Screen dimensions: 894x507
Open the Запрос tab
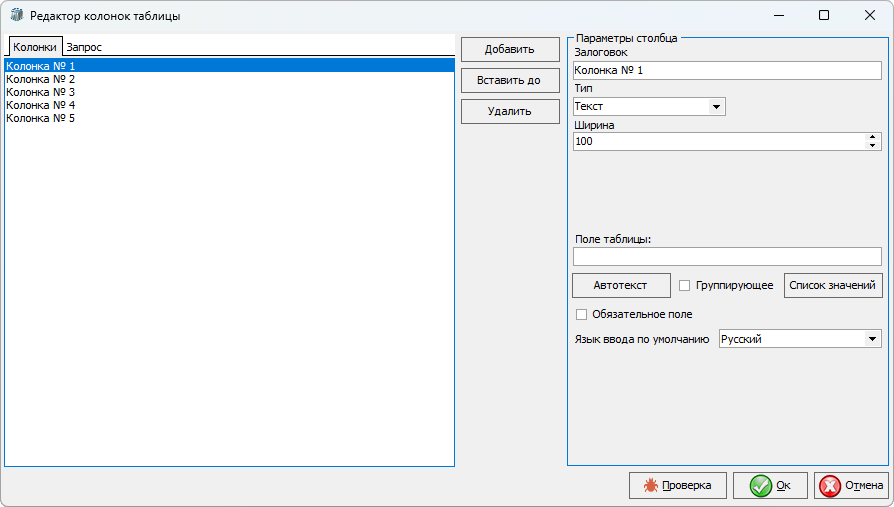(x=84, y=47)
